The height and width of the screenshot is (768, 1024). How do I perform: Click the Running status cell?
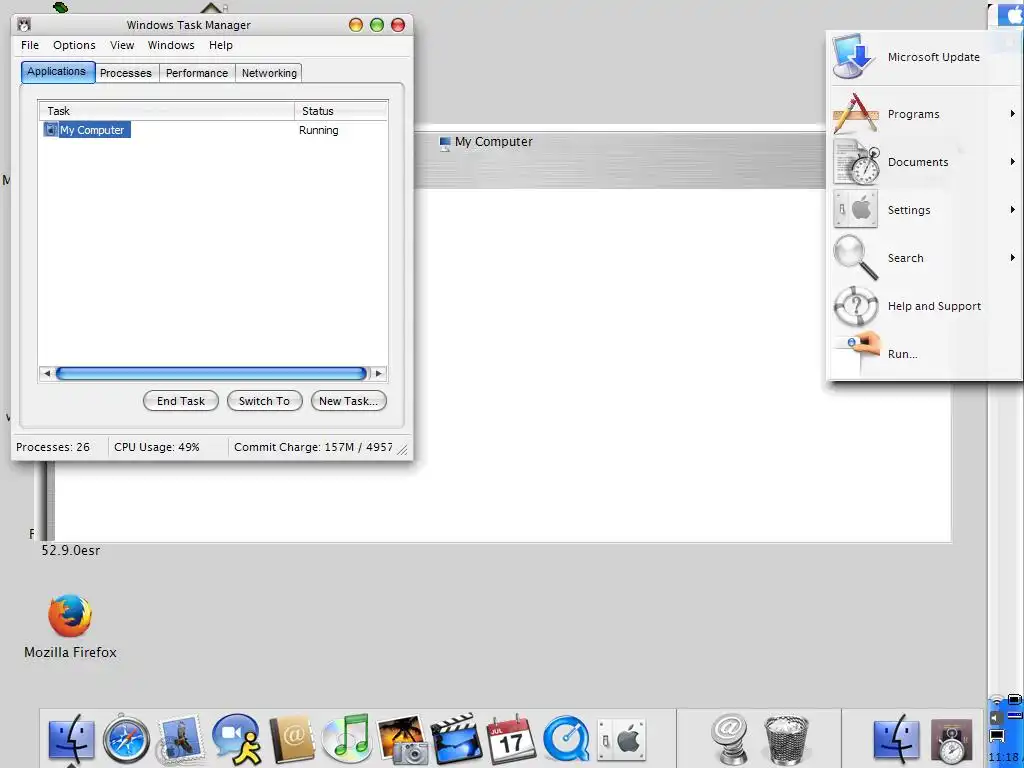pyautogui.click(x=319, y=130)
